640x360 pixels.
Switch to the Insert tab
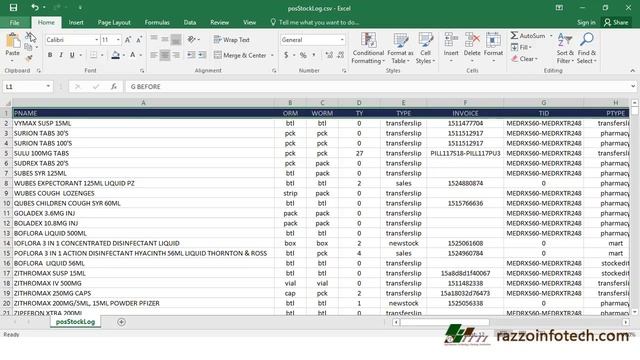pos(76,22)
